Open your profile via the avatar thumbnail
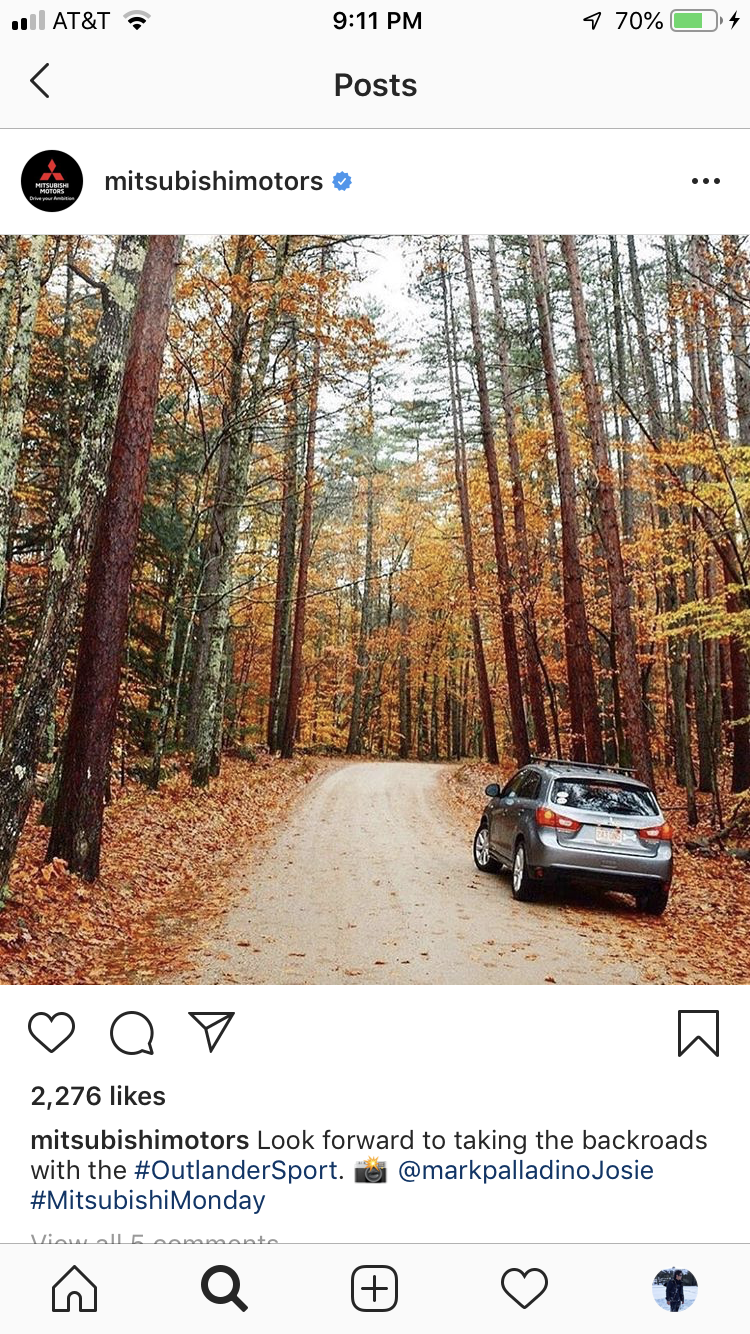Viewport: 750px width, 1334px height. pyautogui.click(x=675, y=1289)
